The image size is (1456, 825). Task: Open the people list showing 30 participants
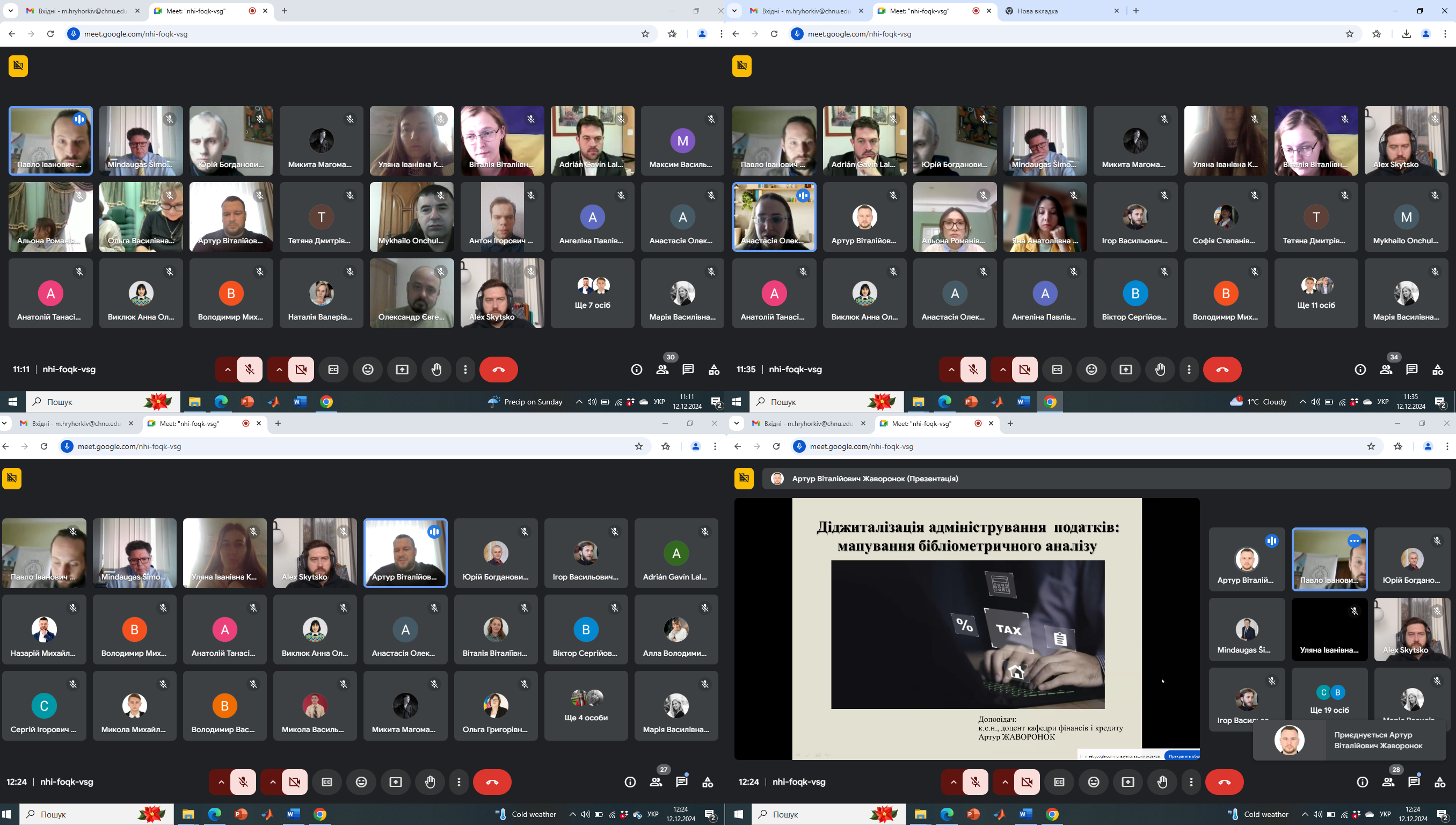click(x=663, y=370)
